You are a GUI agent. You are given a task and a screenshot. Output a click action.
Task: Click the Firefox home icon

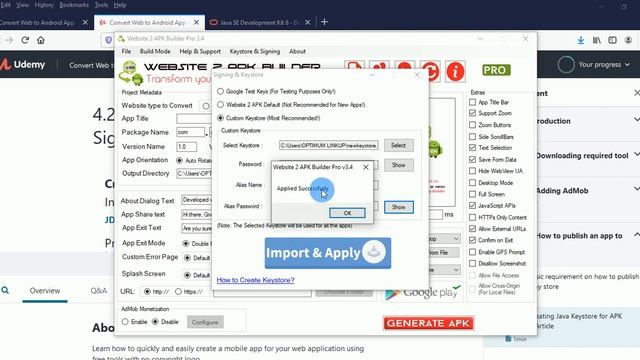pos(41,40)
